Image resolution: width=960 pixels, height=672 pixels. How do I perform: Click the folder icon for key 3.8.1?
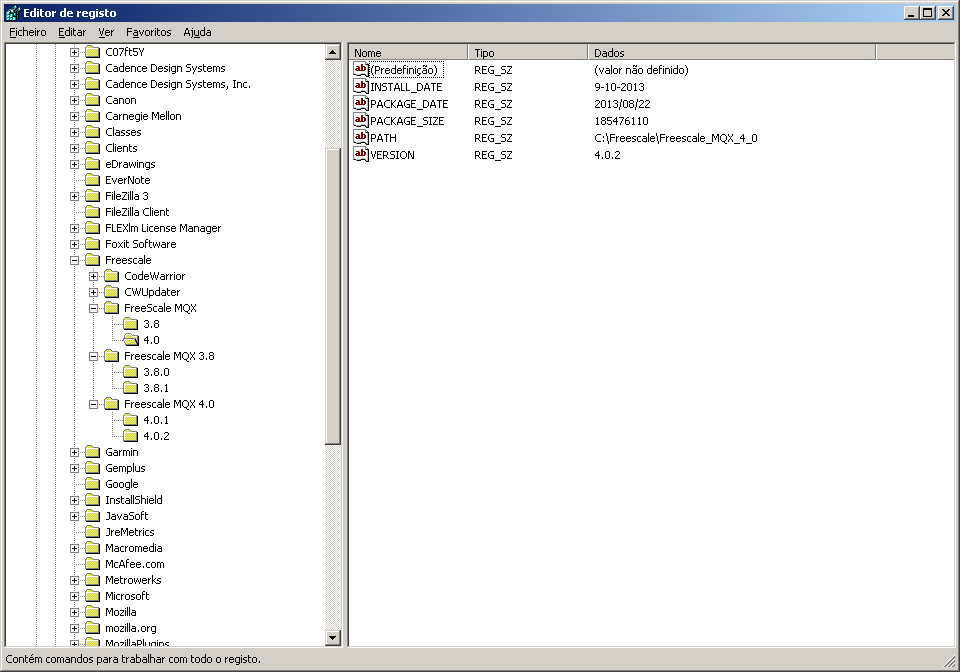click(130, 388)
